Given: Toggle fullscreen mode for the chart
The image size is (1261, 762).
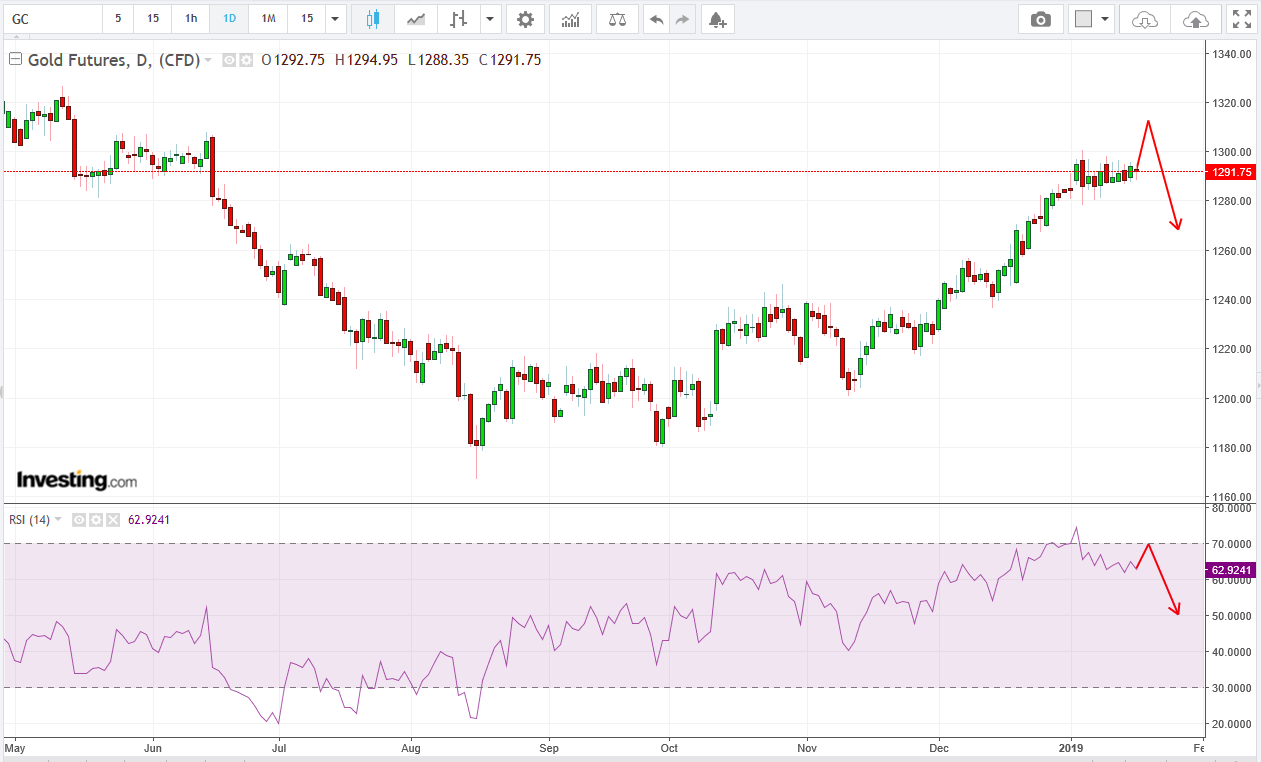Looking at the screenshot, I should (1241, 19).
